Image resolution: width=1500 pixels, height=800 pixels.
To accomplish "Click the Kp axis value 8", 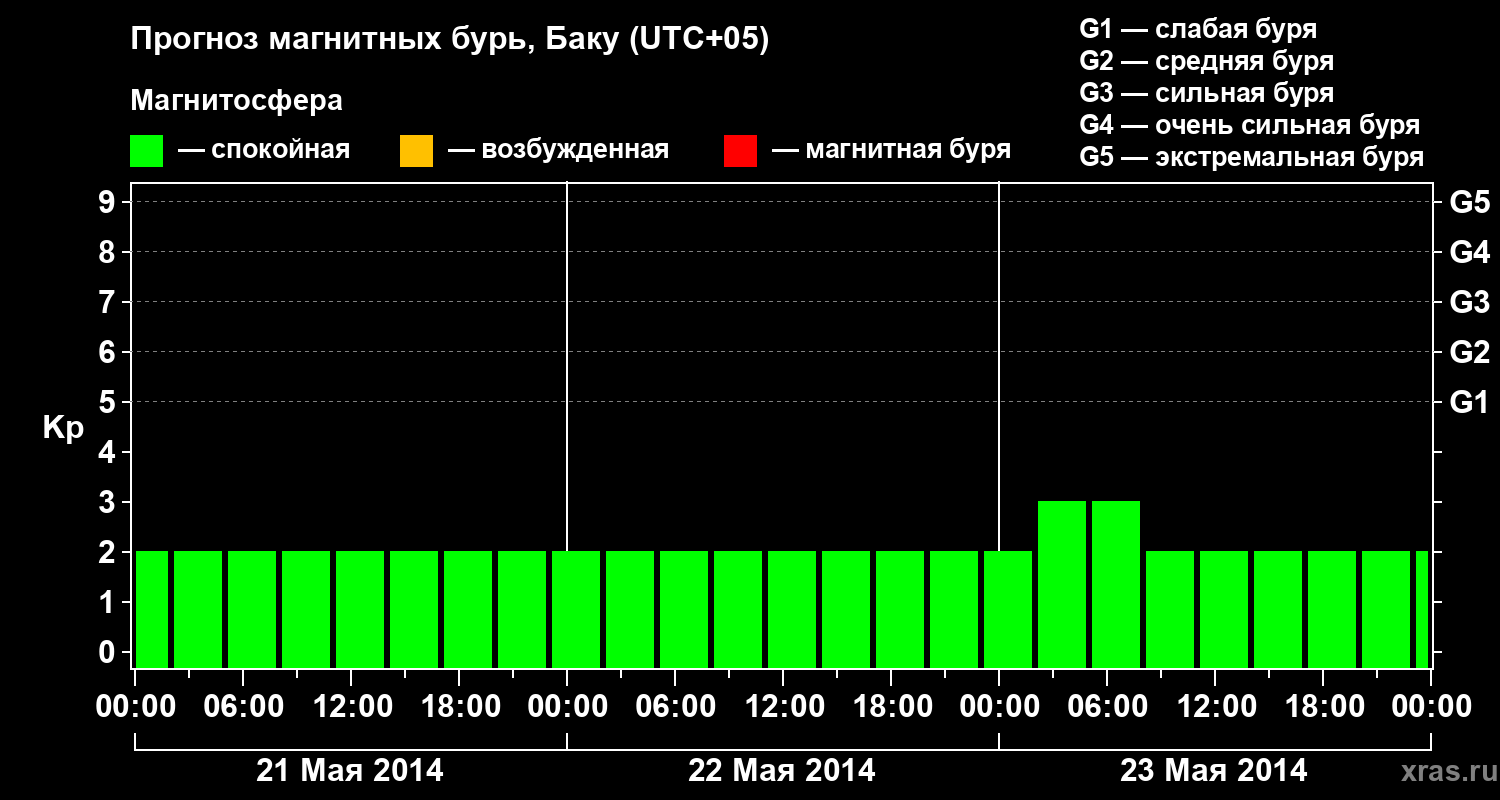I will tap(108, 252).
